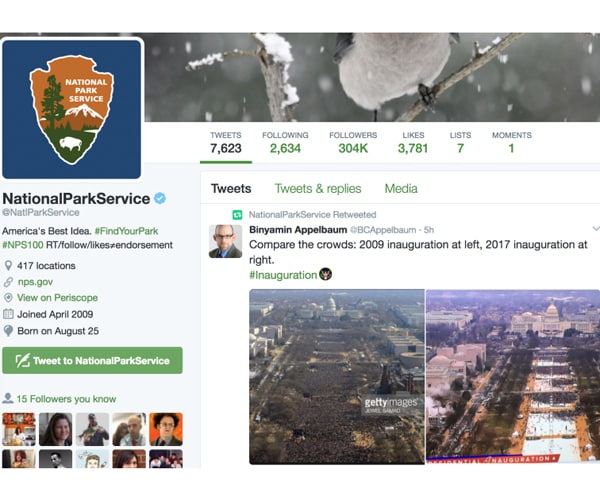
Task: Click the National Park Service arrowhead logo
Action: [x=72, y=109]
